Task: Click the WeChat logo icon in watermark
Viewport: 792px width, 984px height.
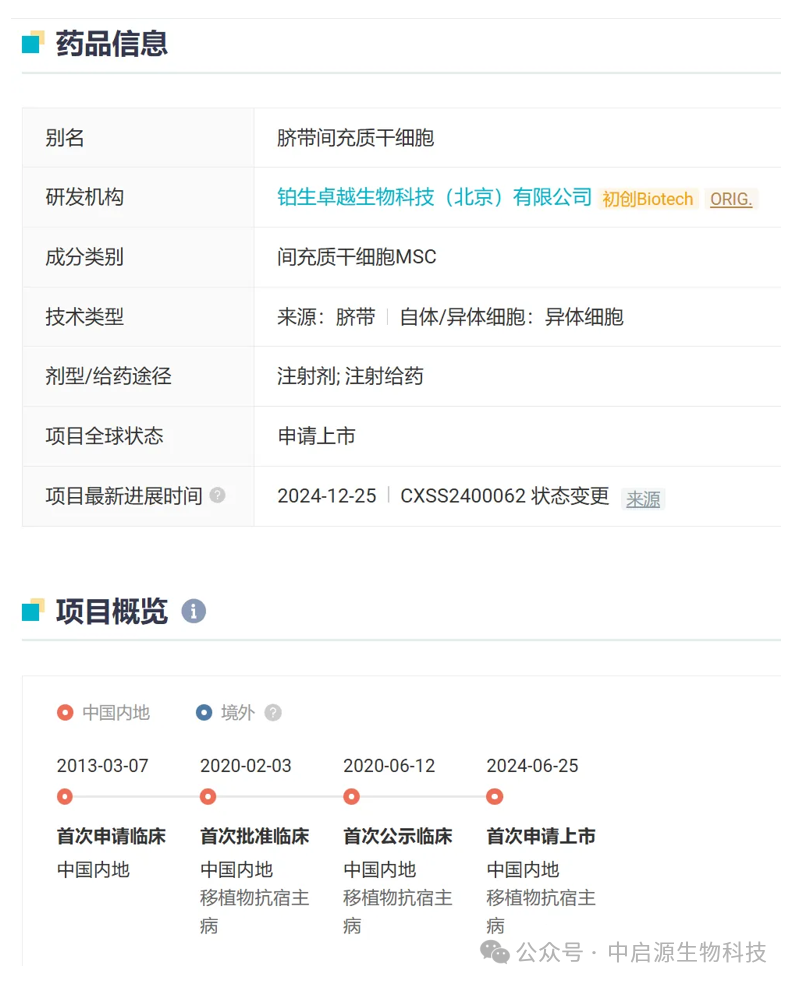Action: 494,951
